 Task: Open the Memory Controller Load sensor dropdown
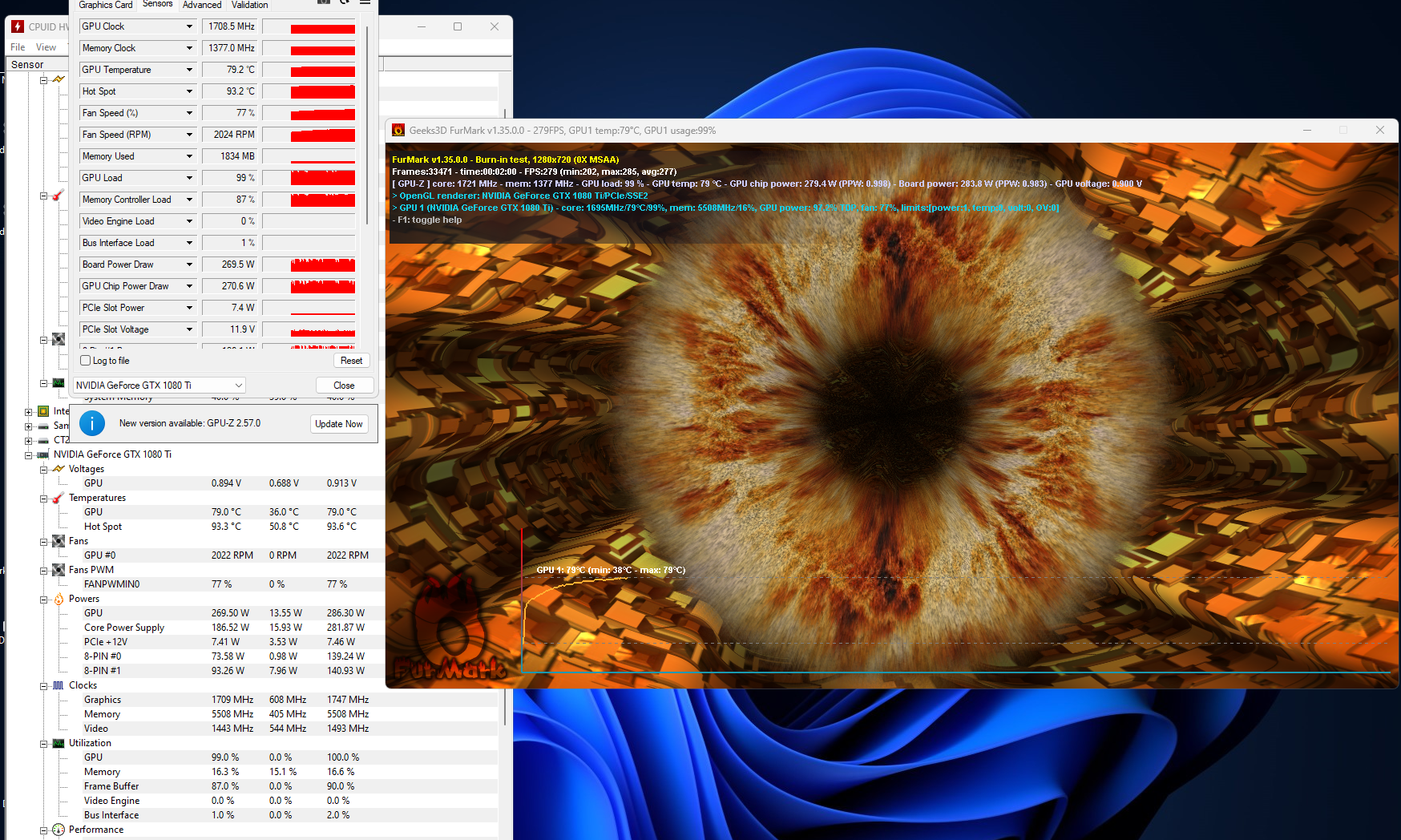click(189, 200)
